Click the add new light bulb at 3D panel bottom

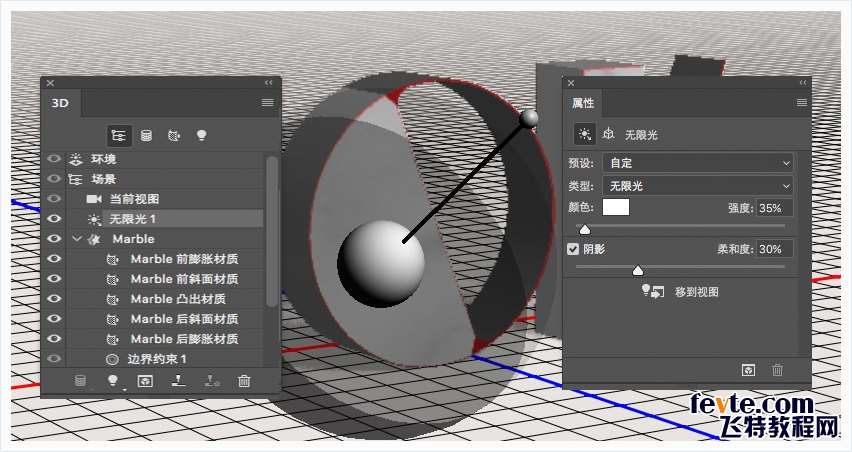[112, 381]
